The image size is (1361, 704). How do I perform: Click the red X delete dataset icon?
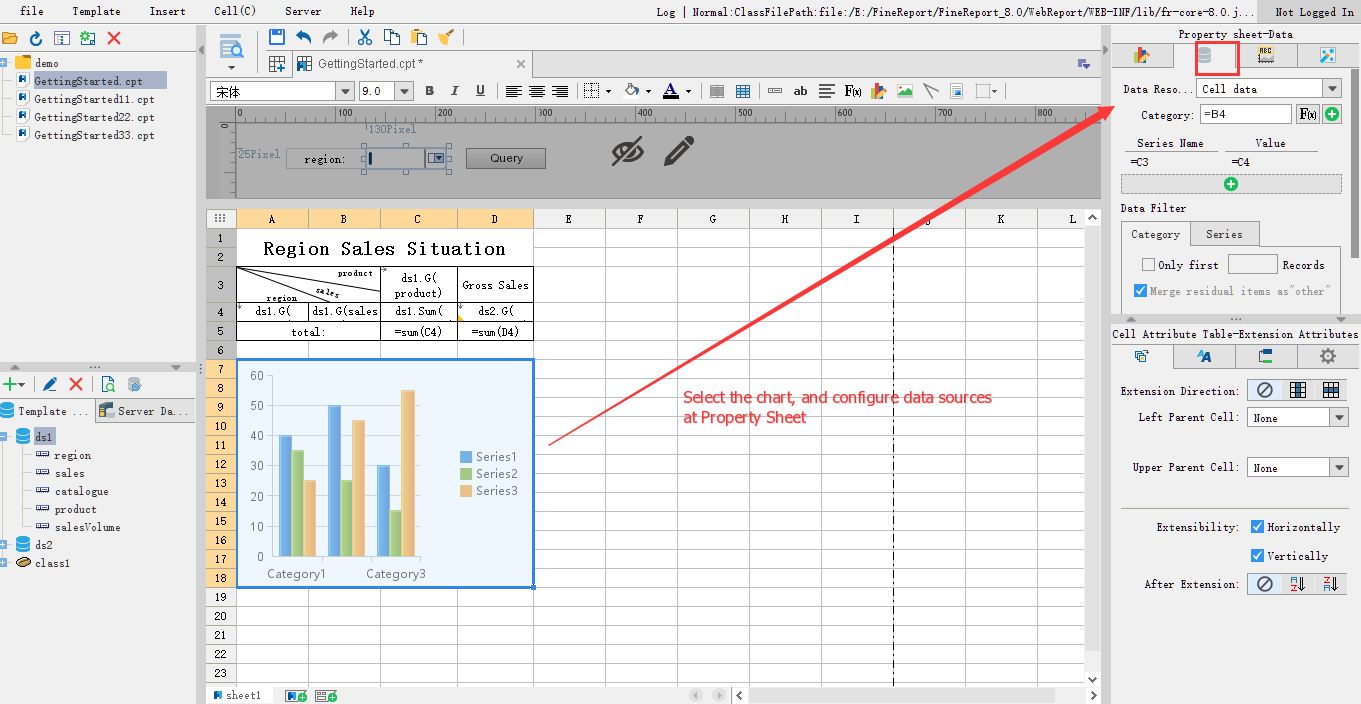tap(76, 384)
